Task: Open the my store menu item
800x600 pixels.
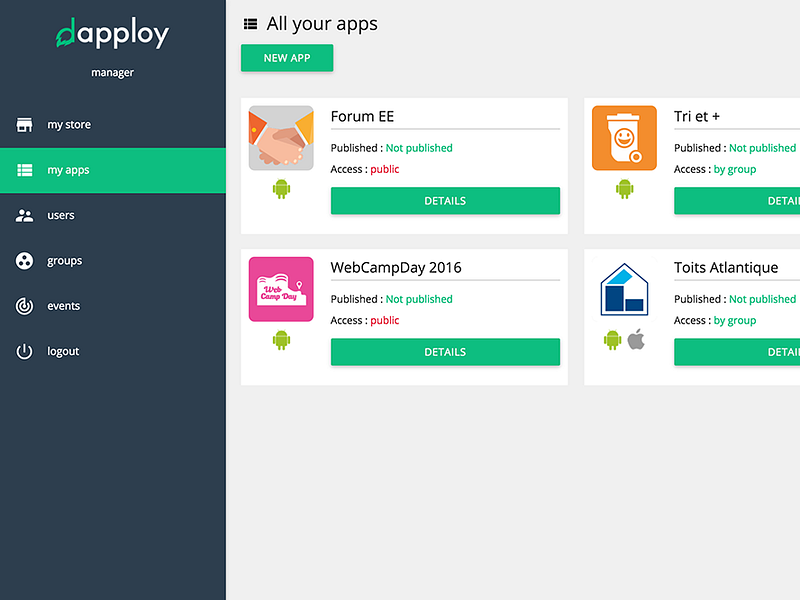Action: point(113,124)
